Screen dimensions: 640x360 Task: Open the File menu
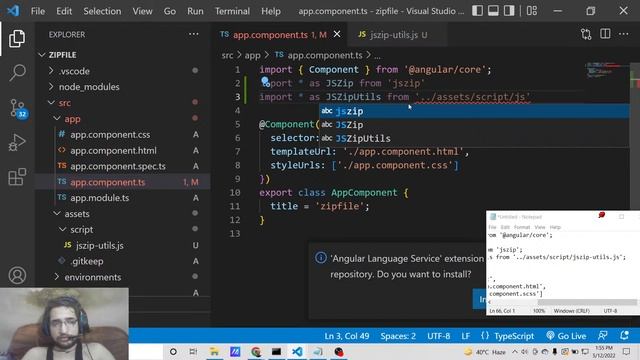(x=38, y=11)
